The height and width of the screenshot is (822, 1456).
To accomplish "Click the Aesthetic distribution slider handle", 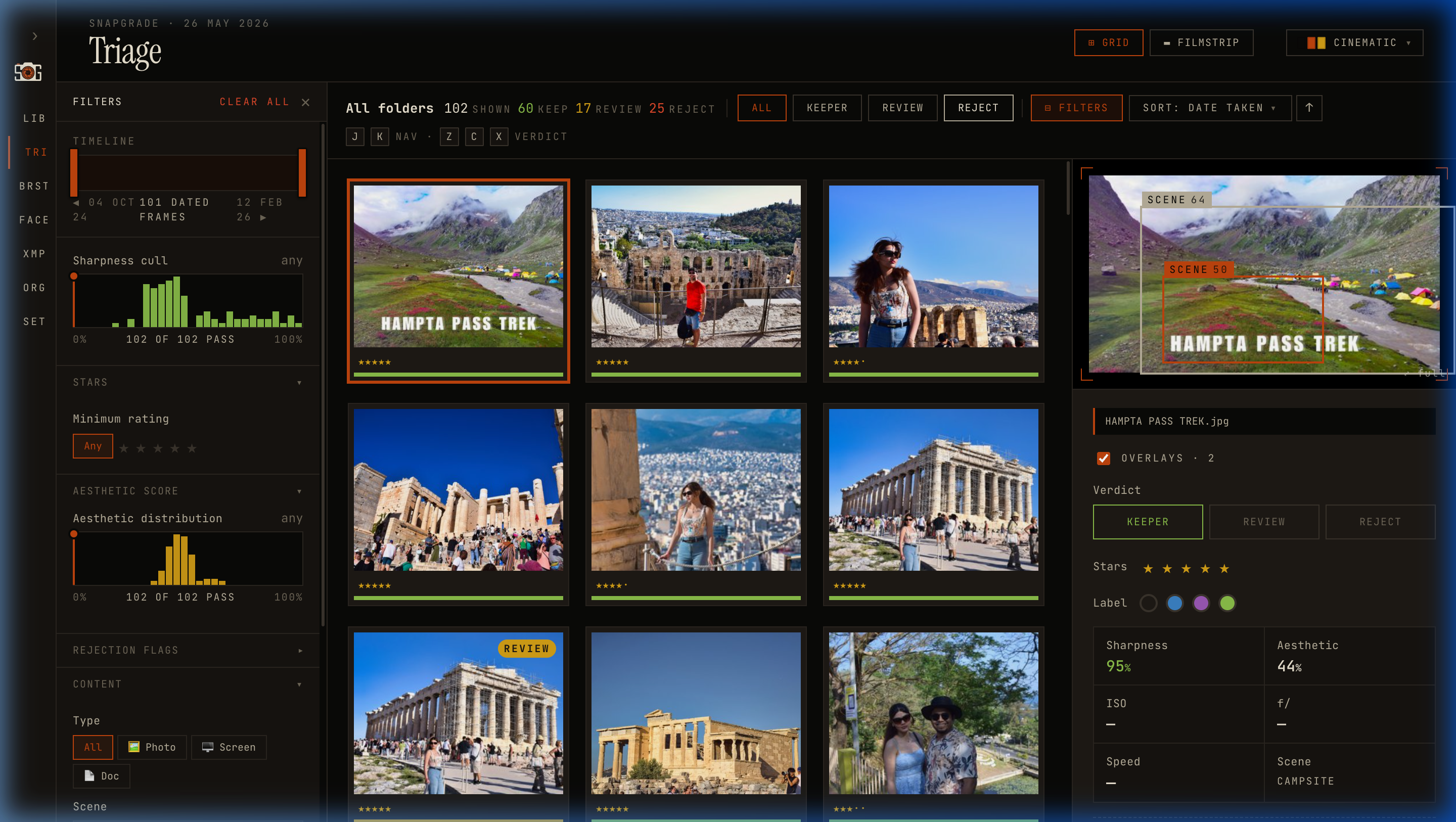I will coord(73,534).
